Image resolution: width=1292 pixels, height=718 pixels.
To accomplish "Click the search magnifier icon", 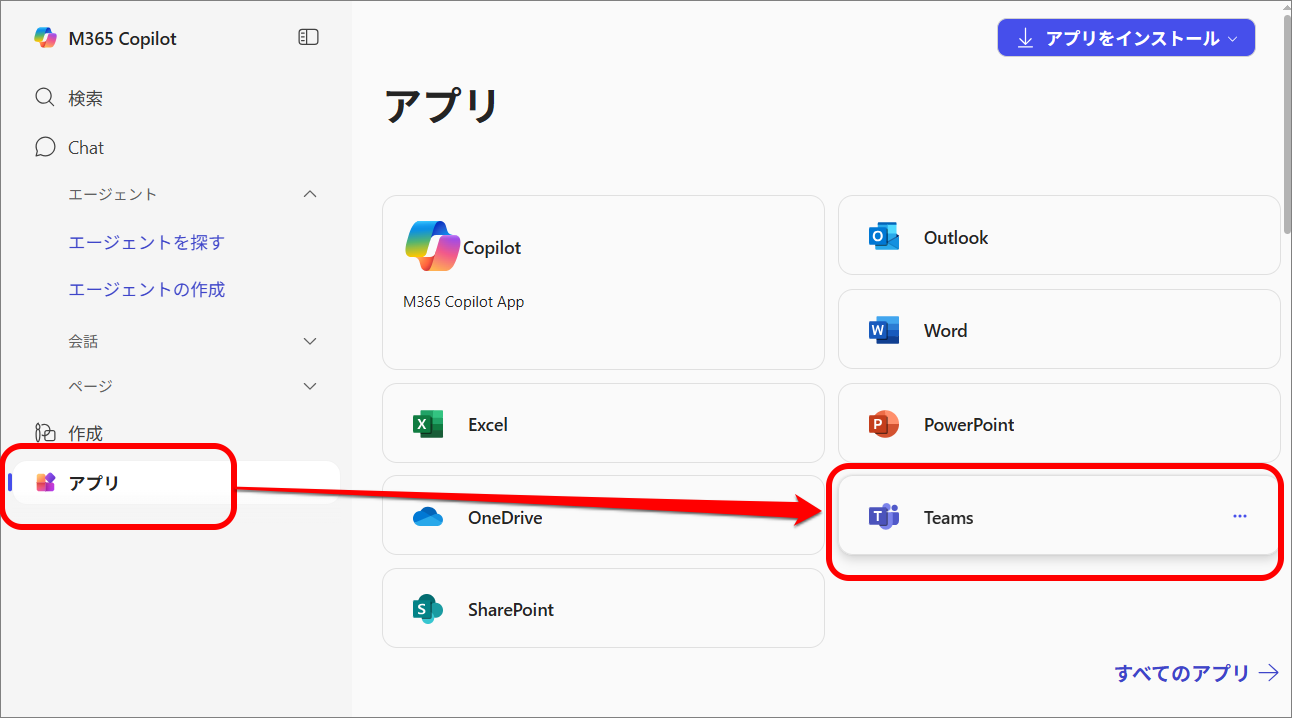I will pyautogui.click(x=44, y=98).
